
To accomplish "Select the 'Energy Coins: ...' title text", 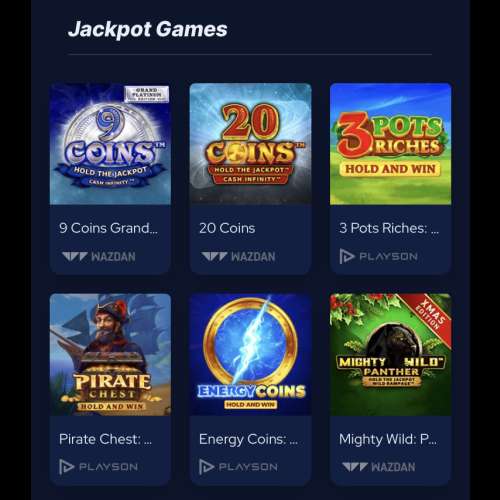I will pyautogui.click(x=248, y=440).
